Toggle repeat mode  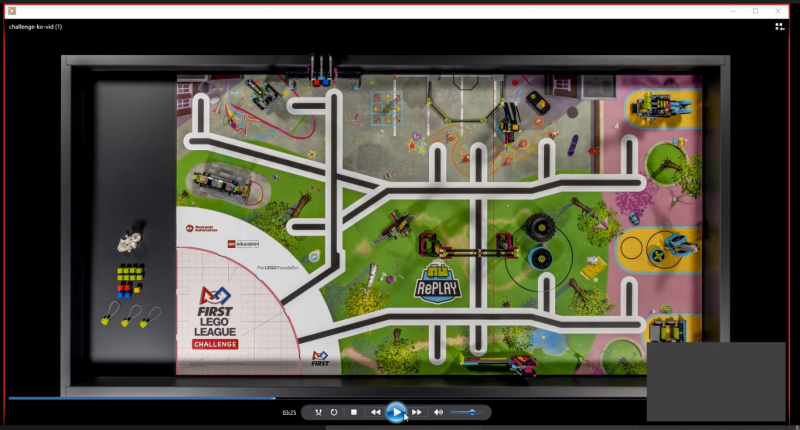tap(334, 412)
